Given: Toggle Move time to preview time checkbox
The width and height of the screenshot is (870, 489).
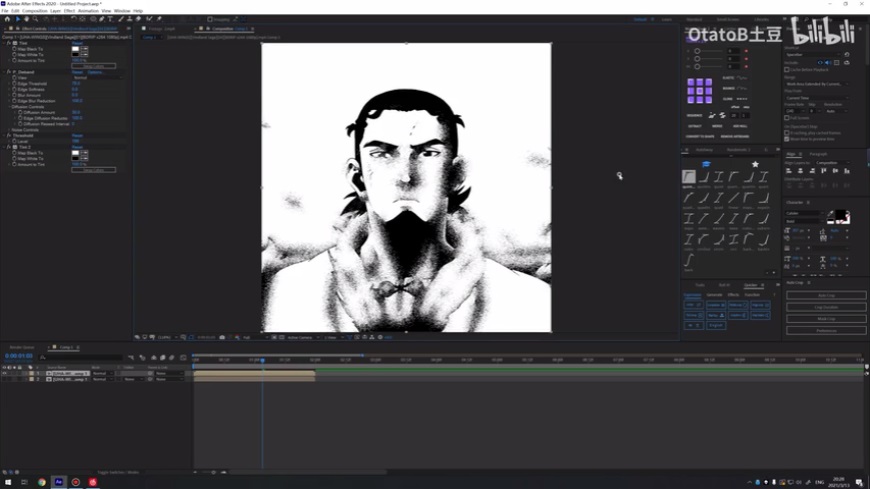Looking at the screenshot, I should click(787, 139).
